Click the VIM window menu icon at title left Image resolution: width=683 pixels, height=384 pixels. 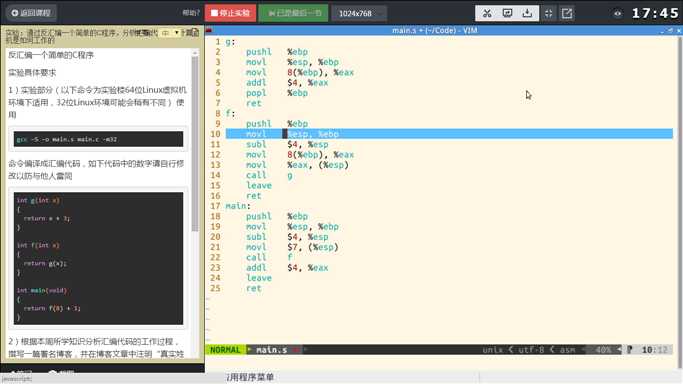209,30
